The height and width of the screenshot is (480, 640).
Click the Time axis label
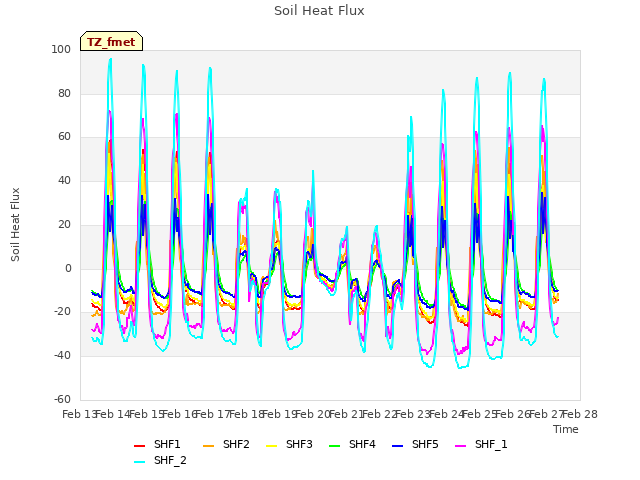click(x=566, y=429)
